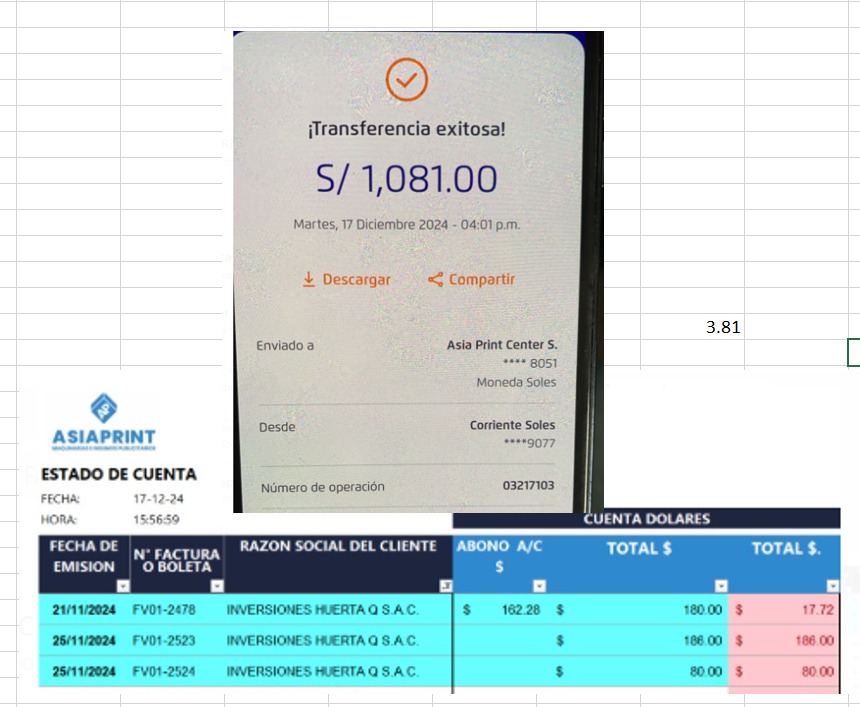Click the Descargar link text
Screen dimensions: 860x707
(356, 280)
